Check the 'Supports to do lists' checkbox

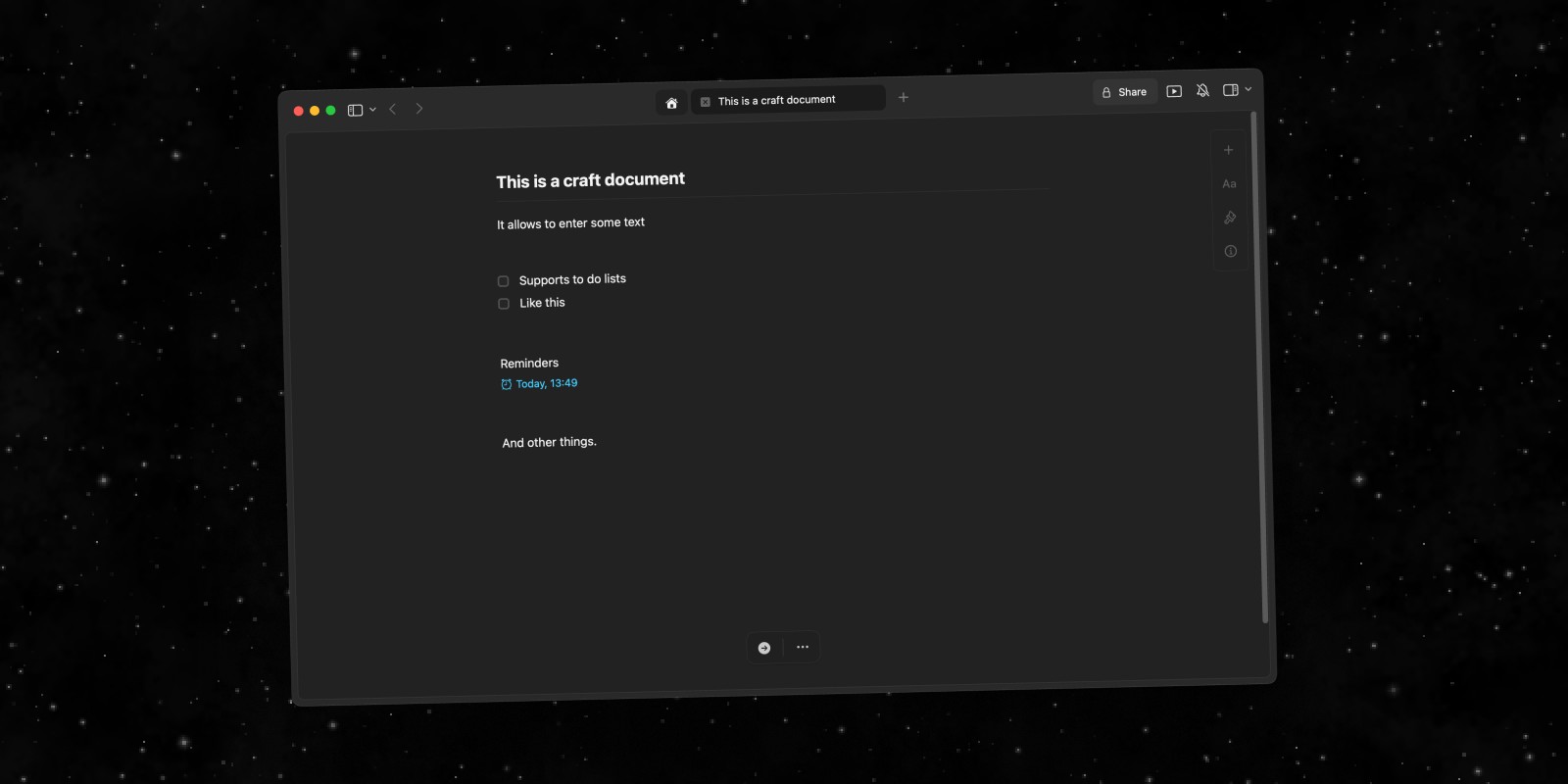pos(503,281)
